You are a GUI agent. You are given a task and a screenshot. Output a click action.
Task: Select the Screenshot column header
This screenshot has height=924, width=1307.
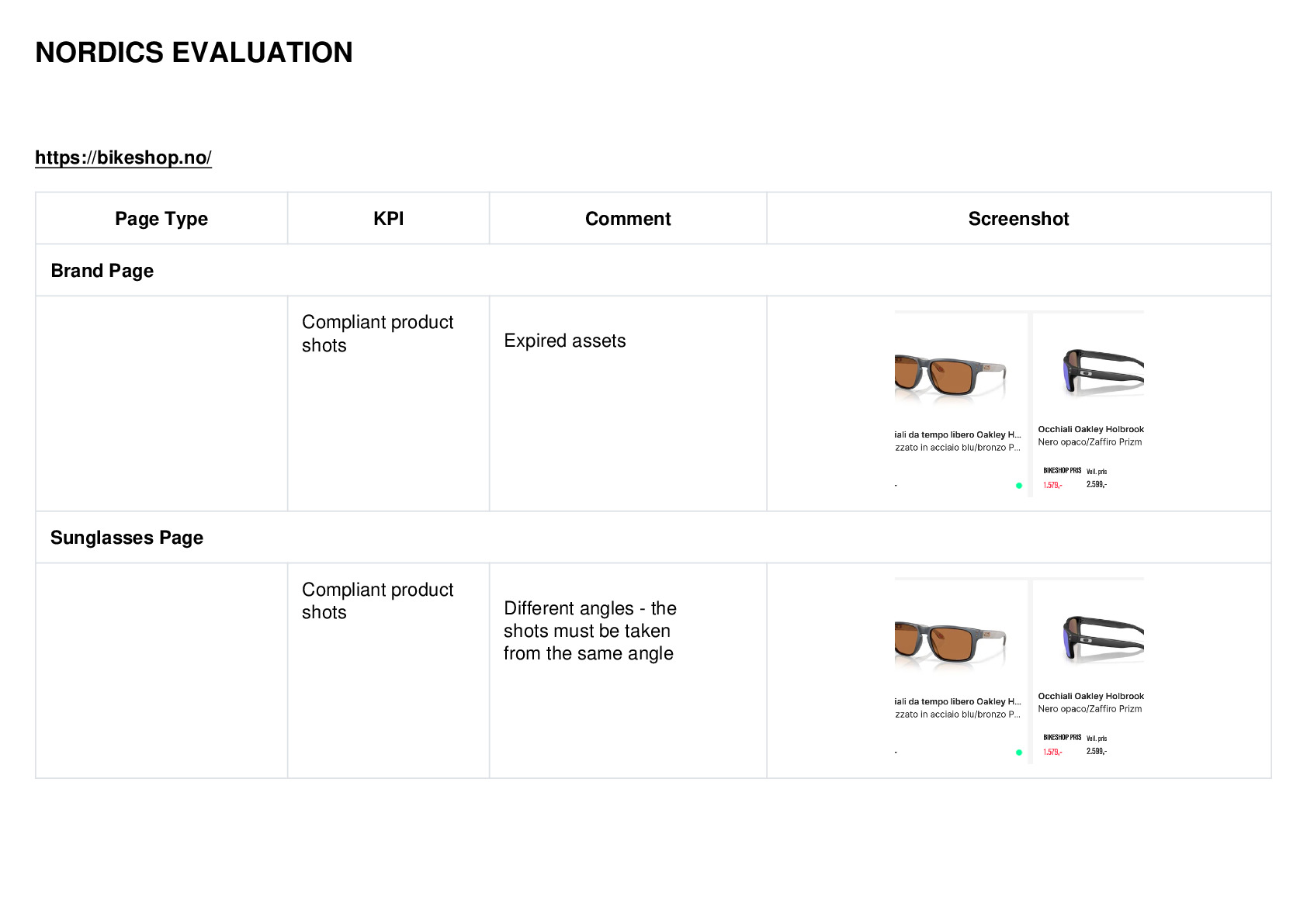[x=1018, y=219]
